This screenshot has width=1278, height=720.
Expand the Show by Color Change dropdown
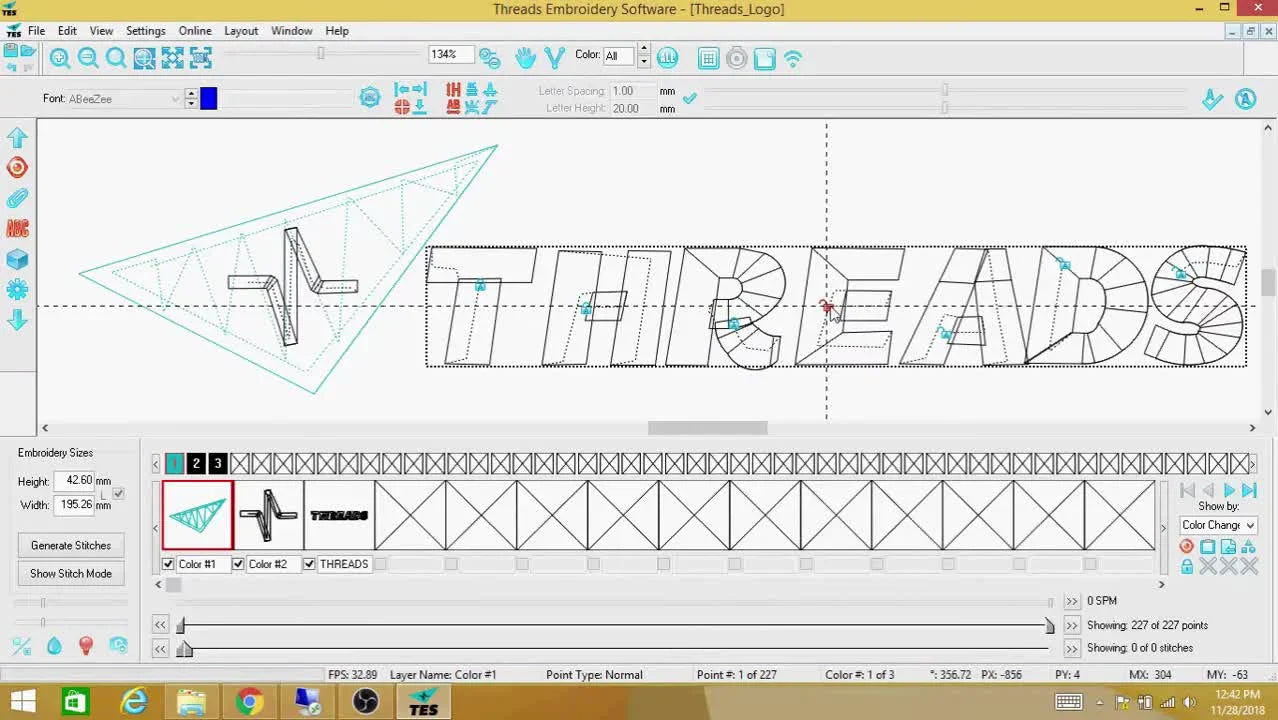tap(1217, 524)
